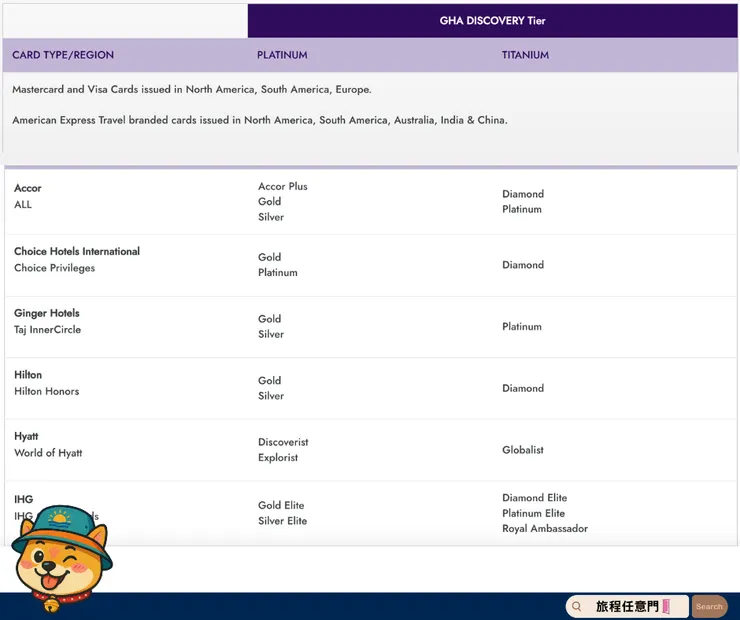Click Gold in the Hilton row
This screenshot has height=620, width=740.
pyautogui.click(x=269, y=381)
